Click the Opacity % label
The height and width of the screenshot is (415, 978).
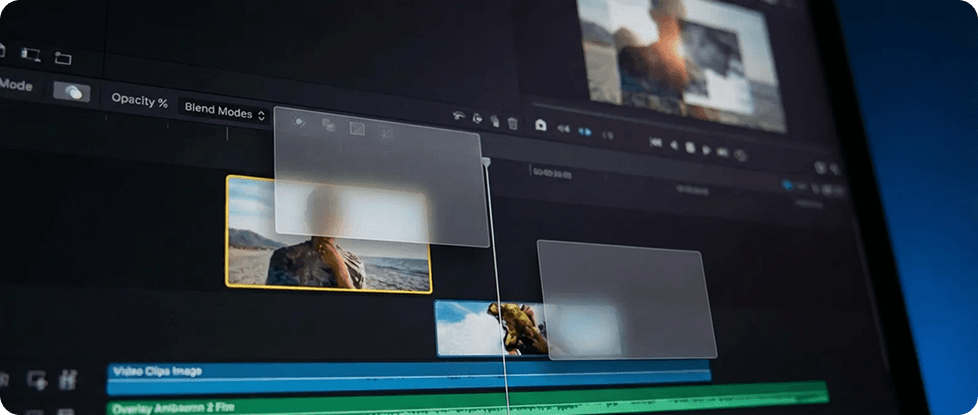[139, 100]
